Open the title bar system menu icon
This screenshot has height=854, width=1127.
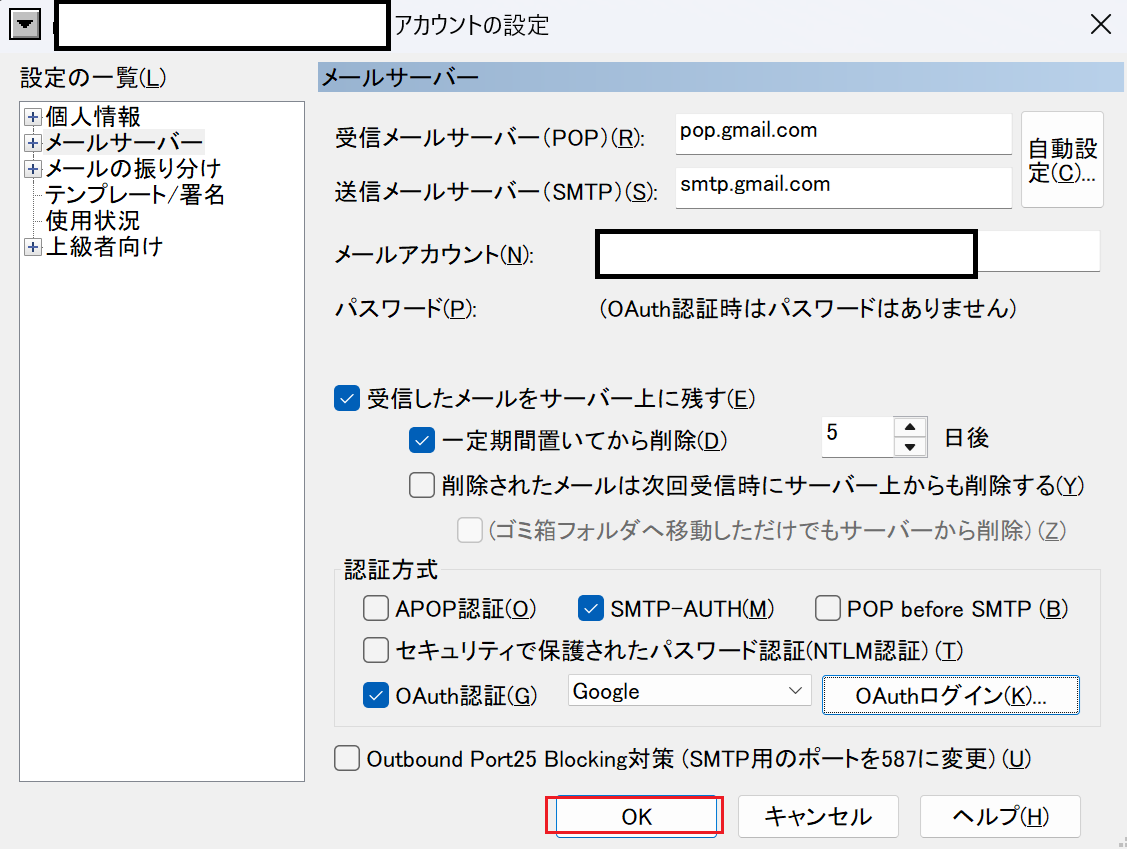(25, 24)
